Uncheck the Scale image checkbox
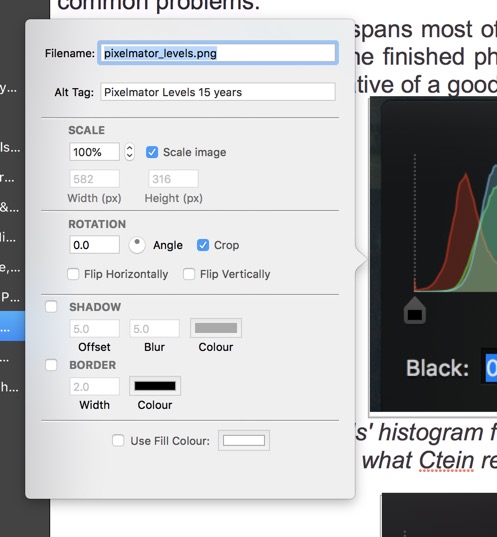Screen dimensions: 497x537 tap(152, 152)
